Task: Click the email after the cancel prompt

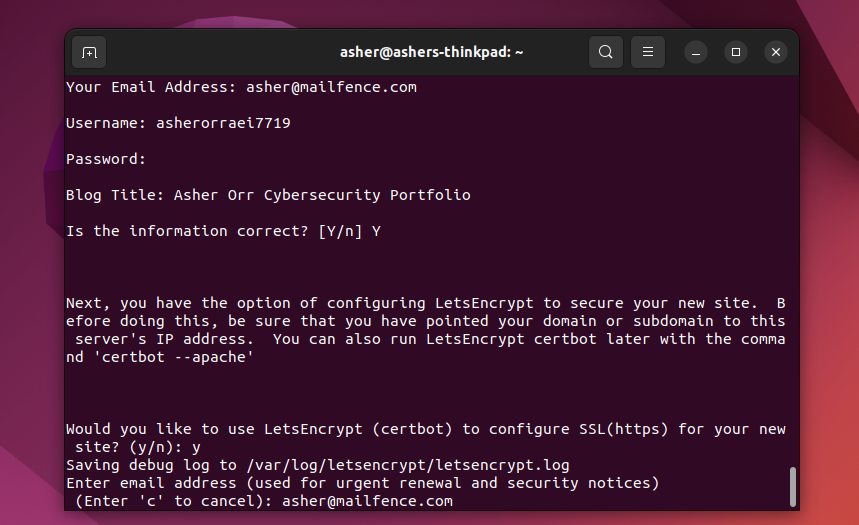Action: [368, 501]
